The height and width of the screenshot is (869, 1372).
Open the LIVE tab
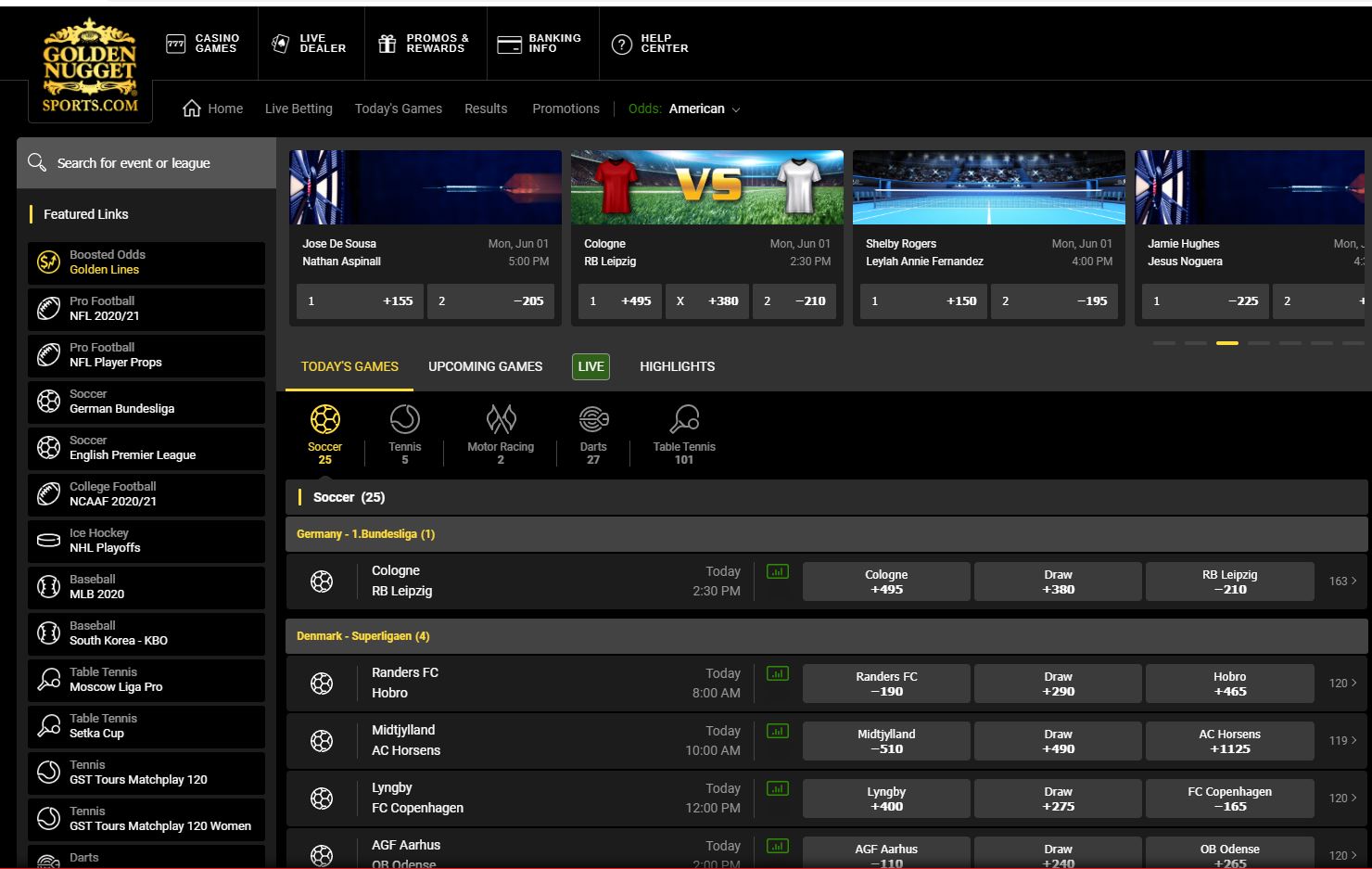[x=591, y=366]
